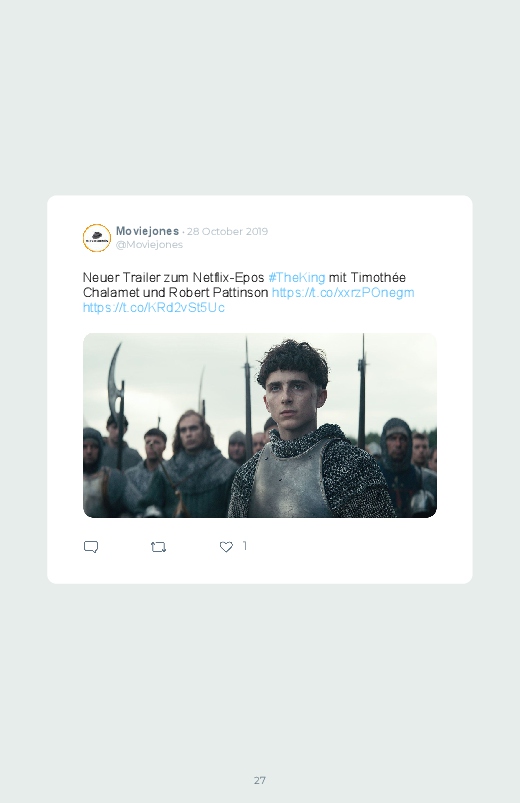Click the word "Netflix-Epos" in tweet

(228, 278)
